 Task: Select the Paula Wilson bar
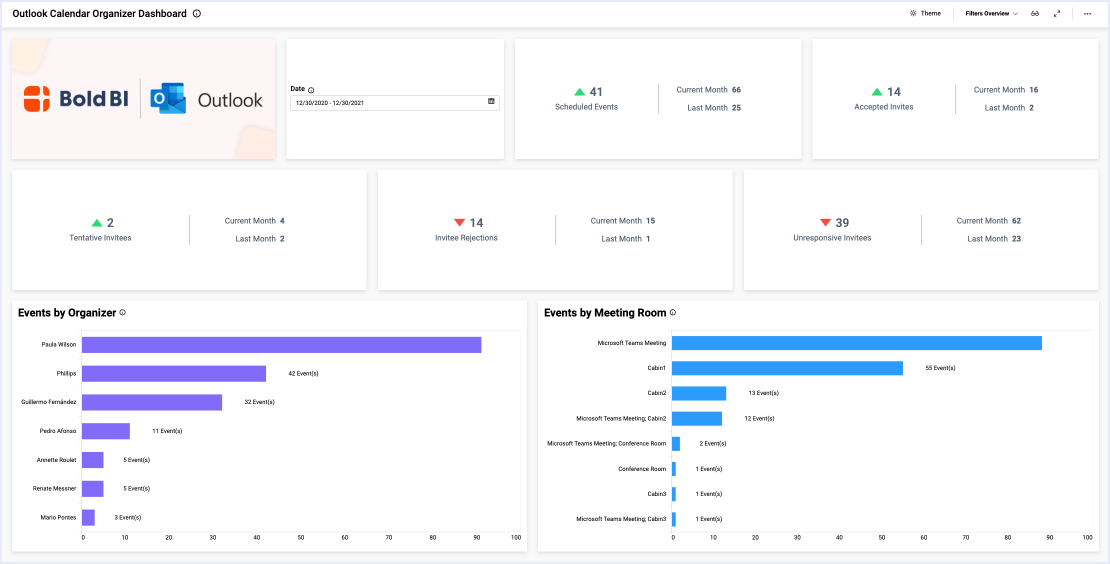[x=281, y=345]
